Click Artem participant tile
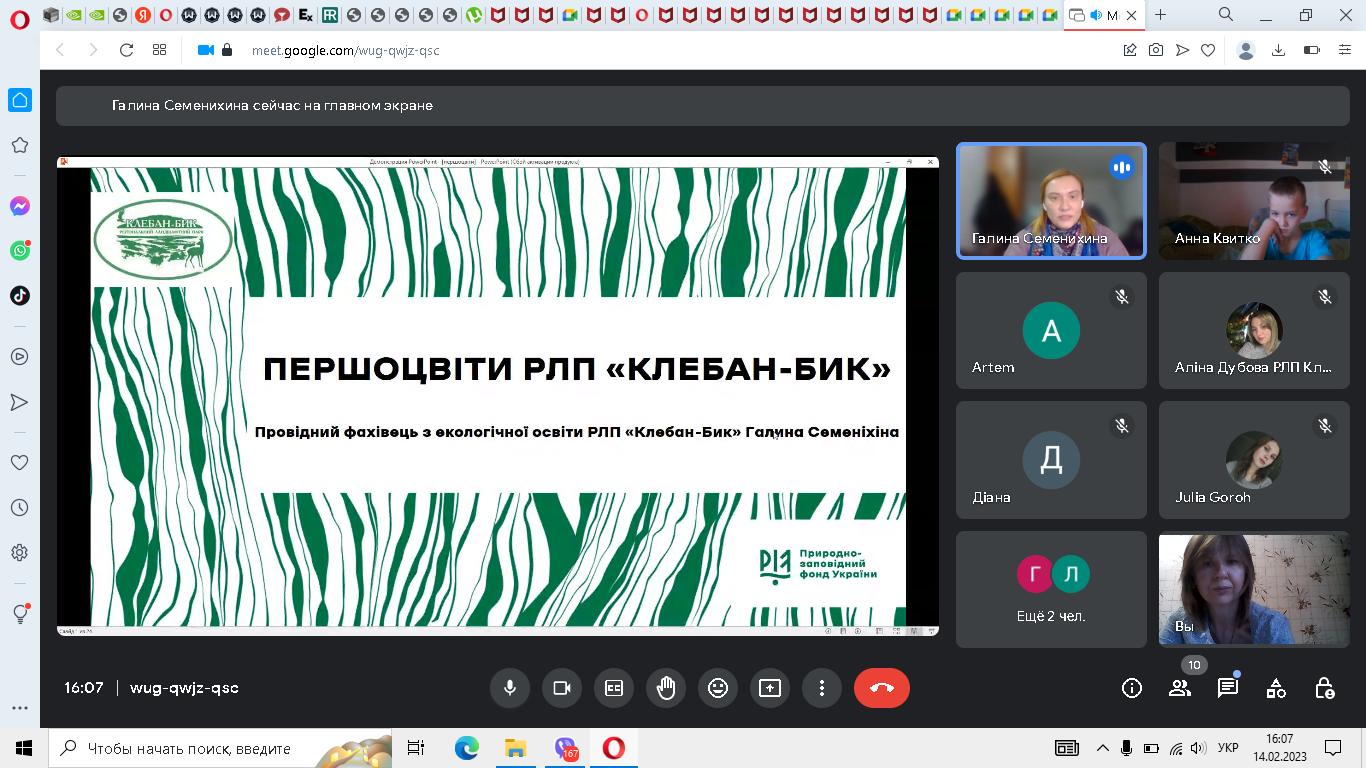The height and width of the screenshot is (768, 1366). coord(1051,330)
